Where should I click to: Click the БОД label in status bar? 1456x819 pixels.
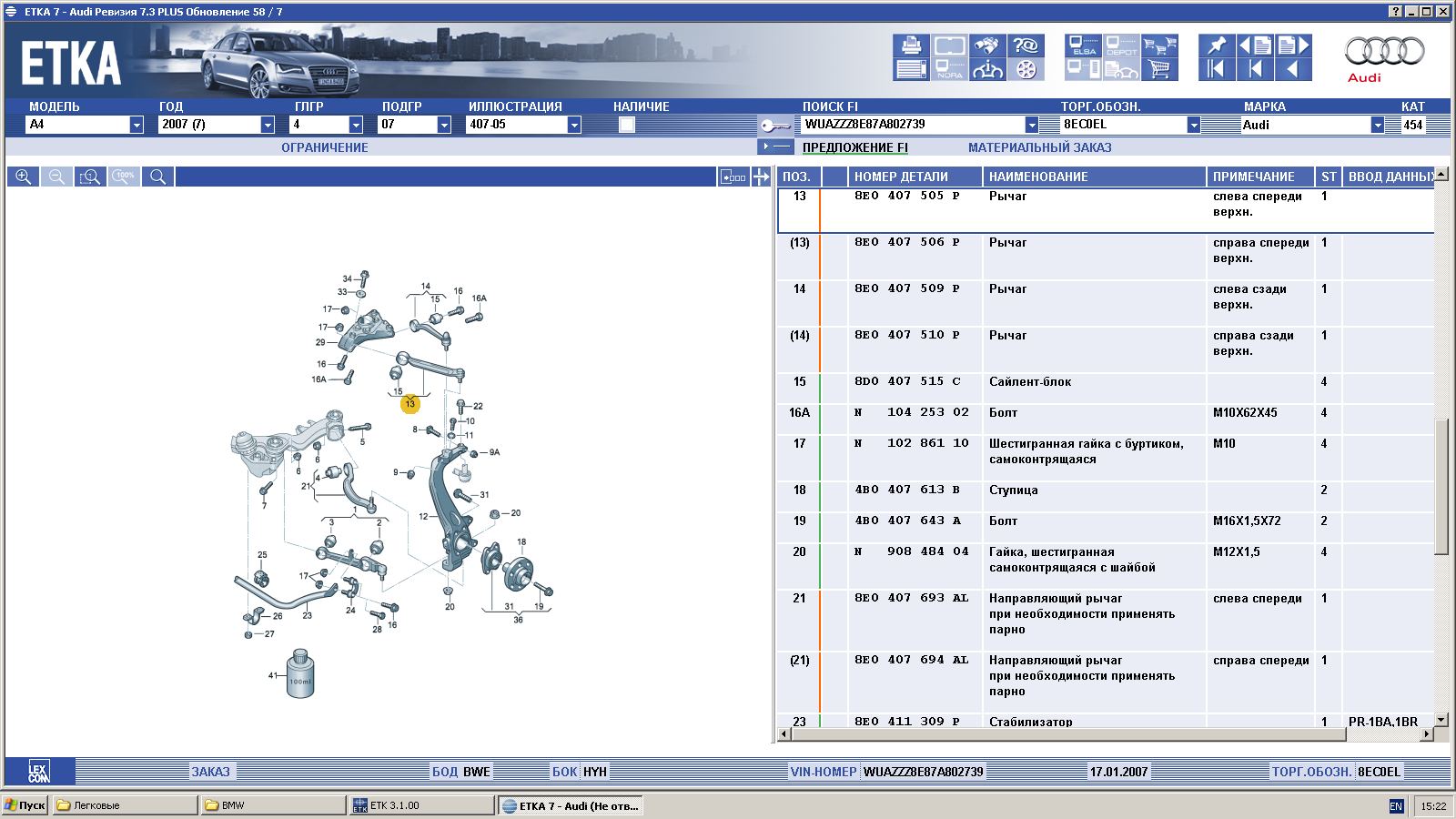point(445,772)
